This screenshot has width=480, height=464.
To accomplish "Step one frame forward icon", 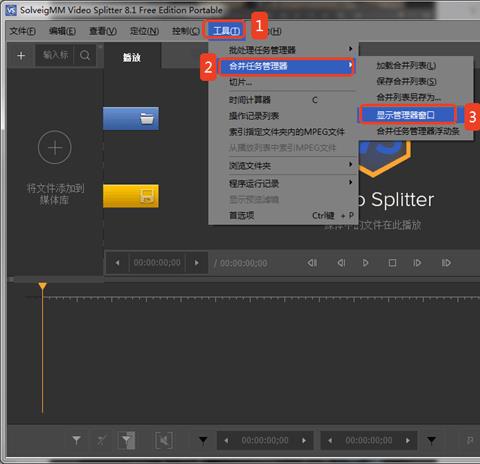I will (x=417, y=263).
